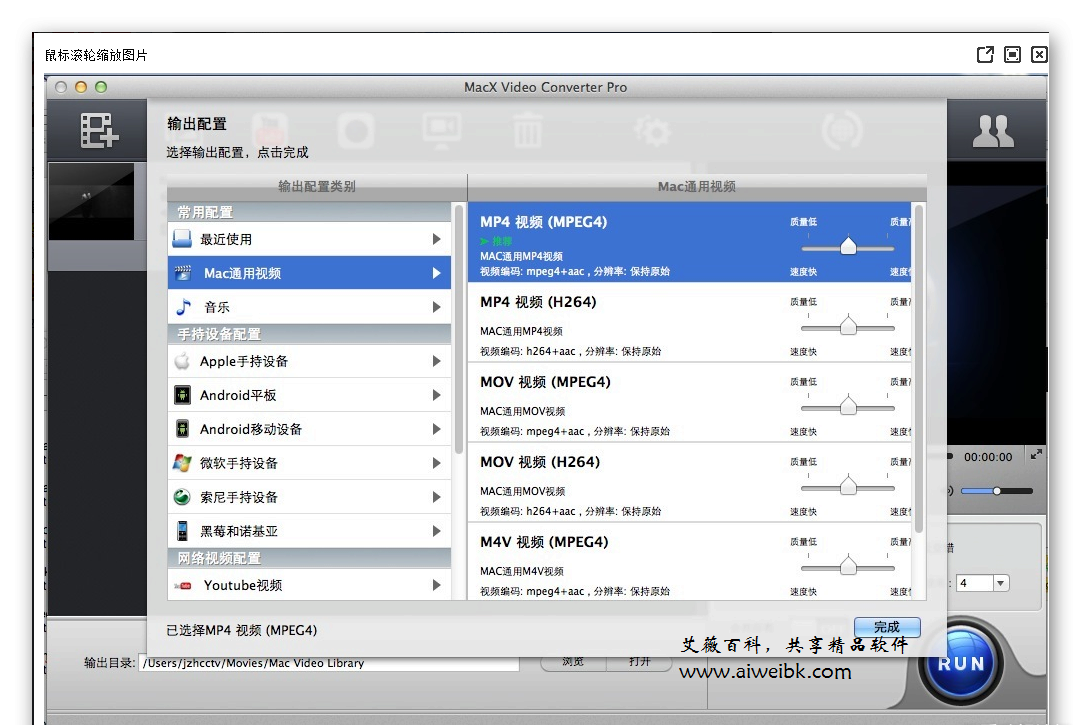This screenshot has width=1081, height=725.
Task: Select the MOV 视频 (MPEG4) profile
Action: tap(689, 402)
